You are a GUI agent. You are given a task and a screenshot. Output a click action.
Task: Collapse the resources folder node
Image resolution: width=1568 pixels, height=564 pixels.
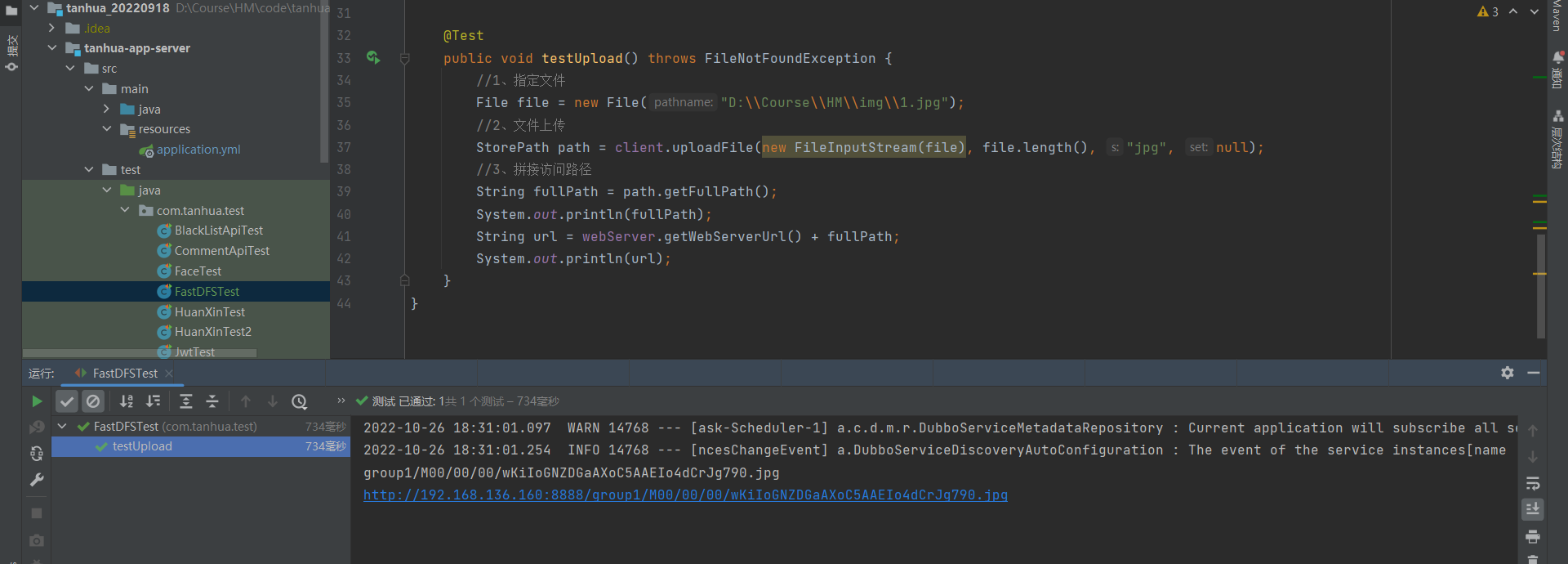point(106,129)
